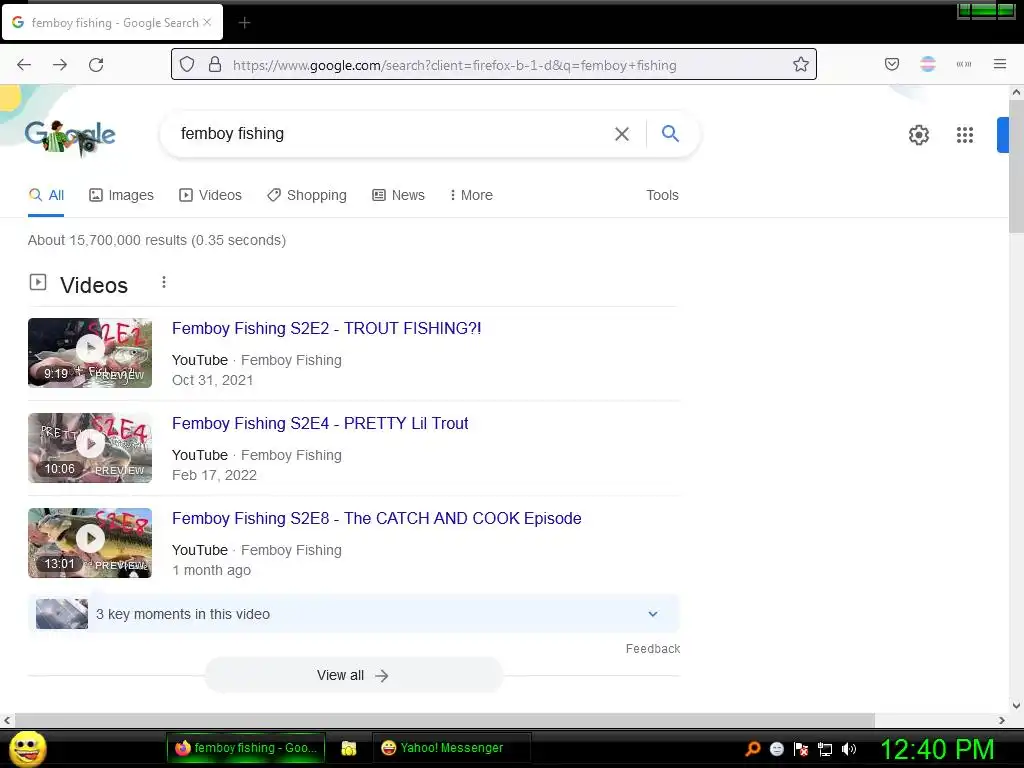Bookmark this page with the star icon
Image resolution: width=1024 pixels, height=768 pixels.
tap(801, 64)
